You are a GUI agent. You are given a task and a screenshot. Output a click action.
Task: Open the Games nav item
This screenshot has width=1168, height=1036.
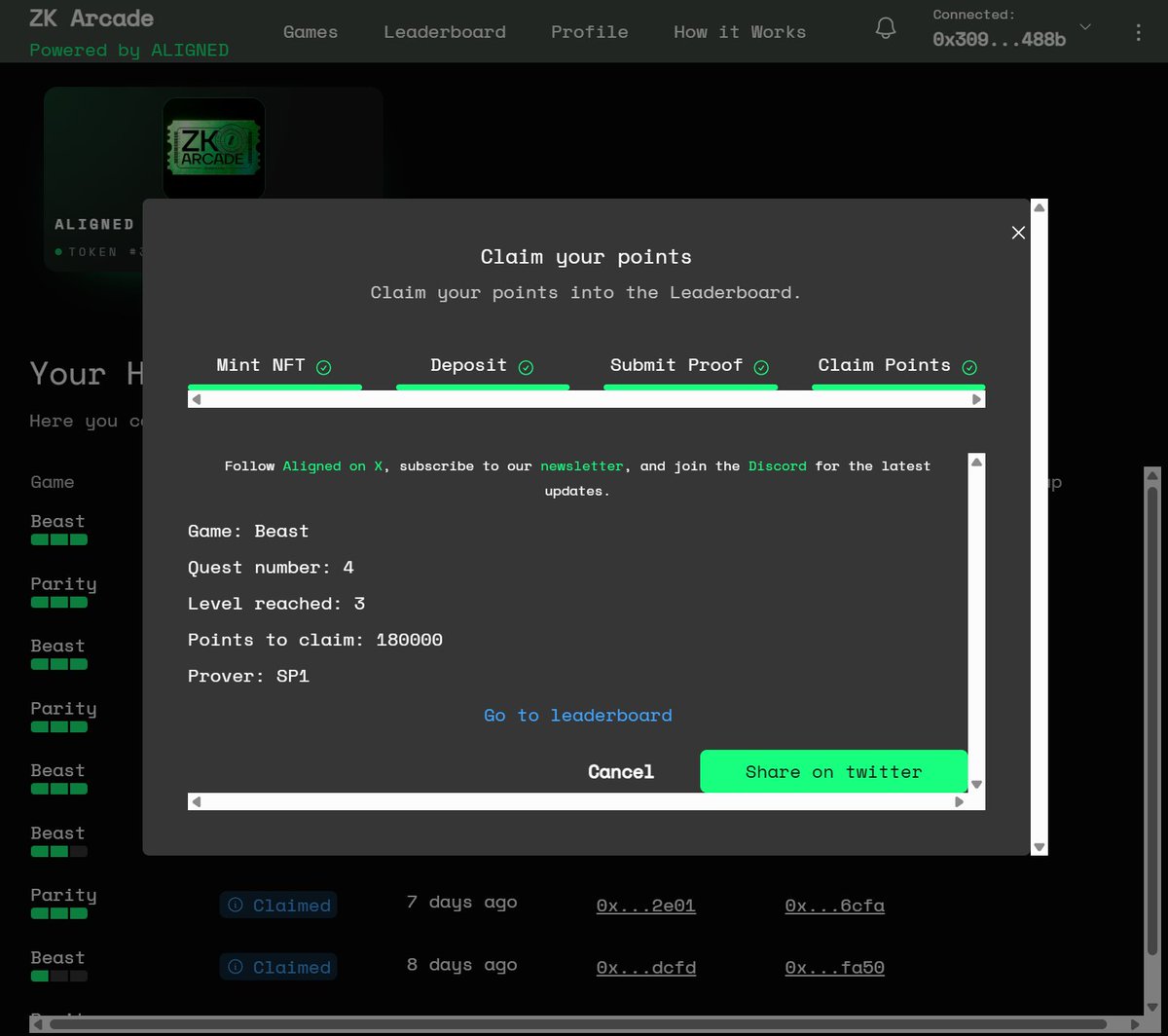click(x=310, y=32)
